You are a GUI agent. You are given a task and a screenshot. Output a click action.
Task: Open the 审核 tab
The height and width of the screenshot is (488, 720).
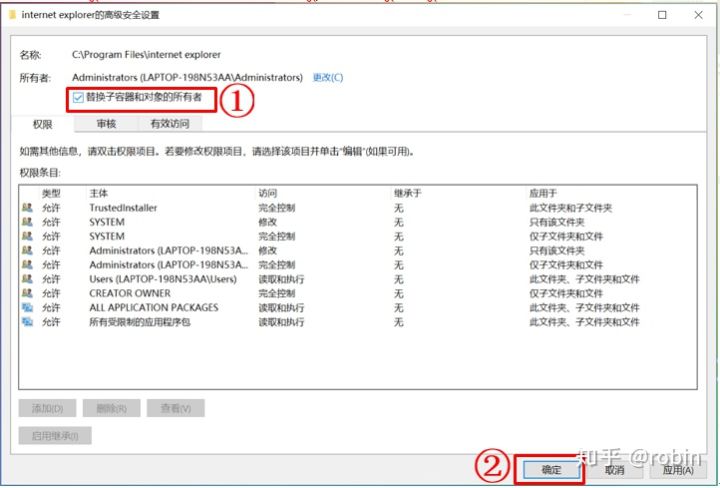coord(106,123)
